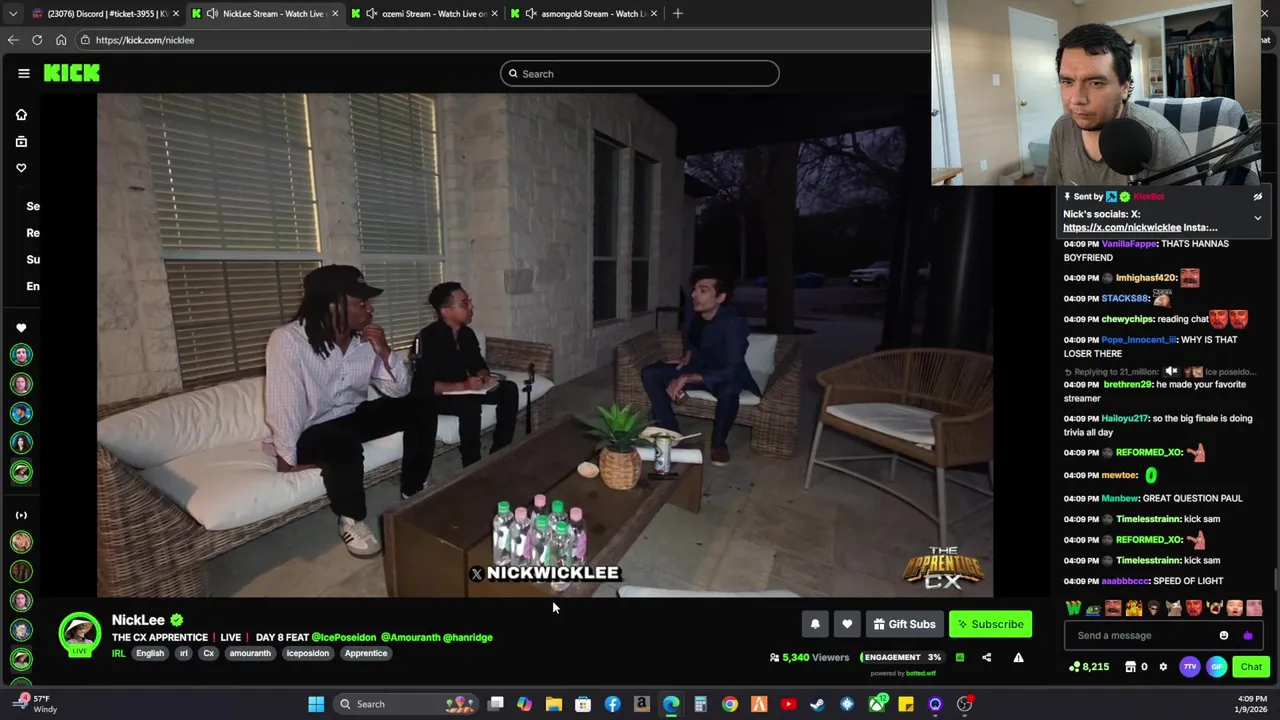Open OBS Studio taskbar icon

point(964,704)
